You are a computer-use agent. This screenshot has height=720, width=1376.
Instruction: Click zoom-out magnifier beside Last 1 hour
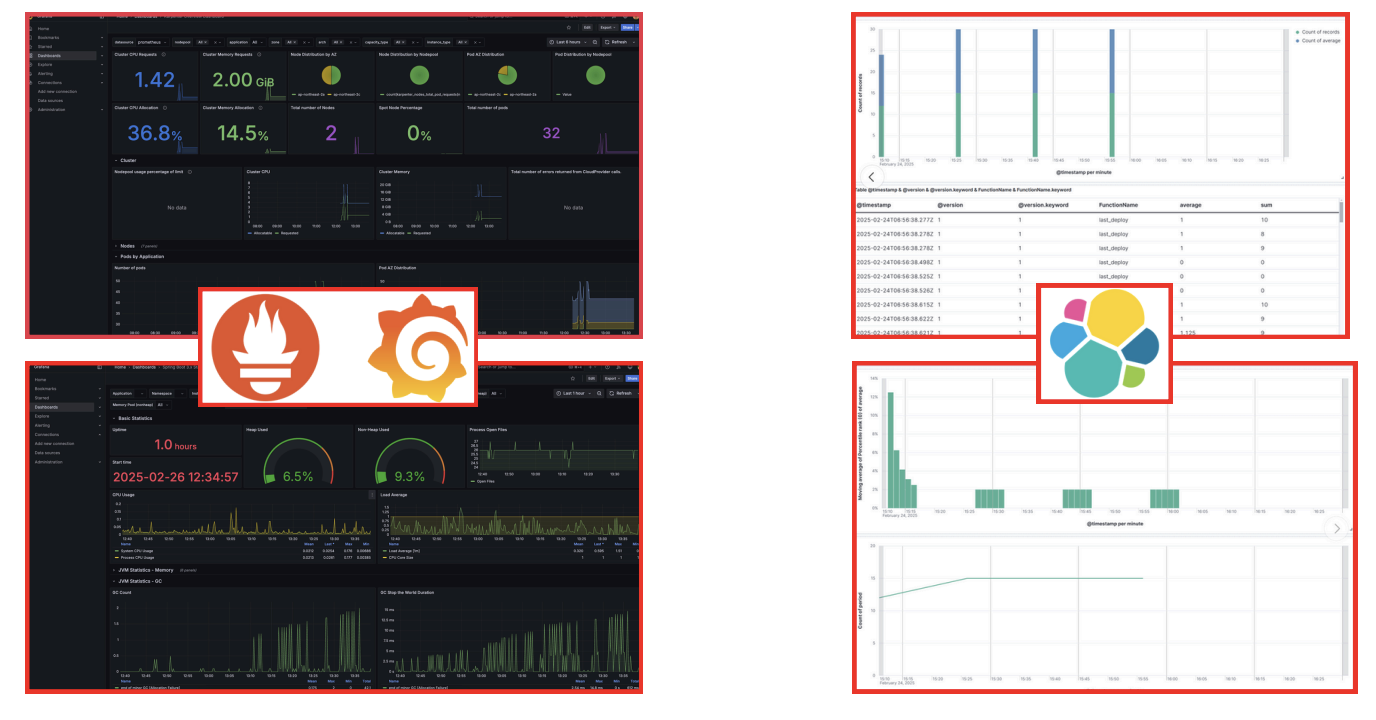point(599,393)
